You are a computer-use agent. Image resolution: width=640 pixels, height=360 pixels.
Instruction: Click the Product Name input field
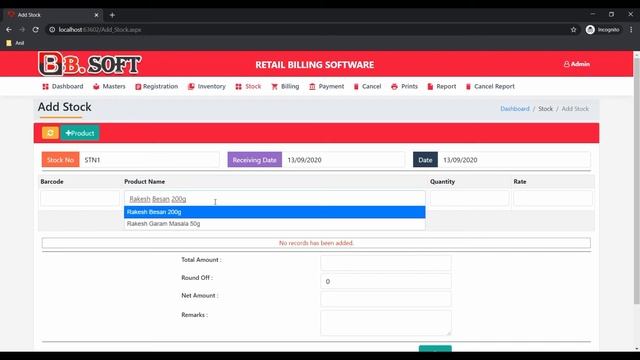[x=274, y=199]
